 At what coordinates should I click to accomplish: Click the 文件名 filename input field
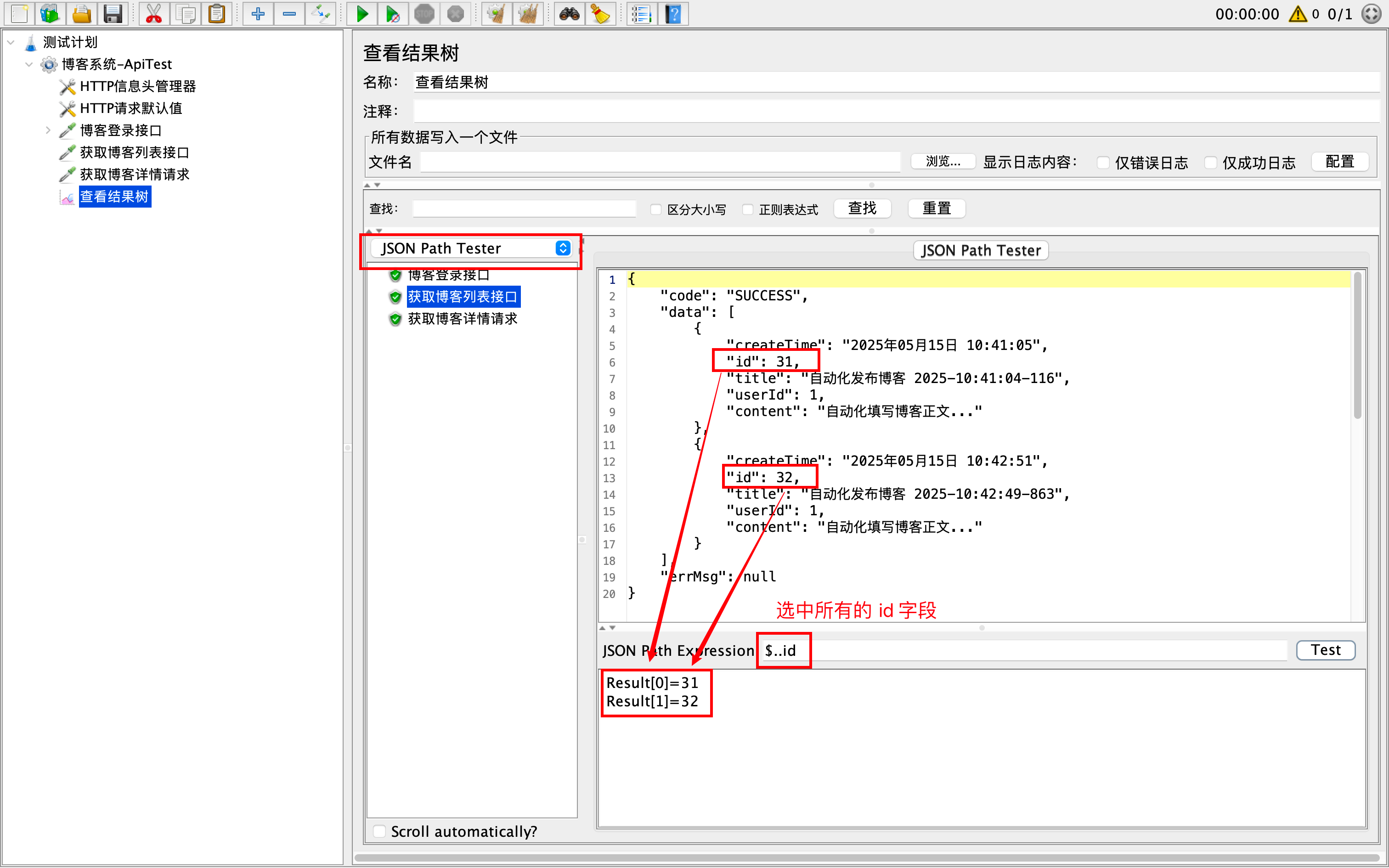(660, 162)
